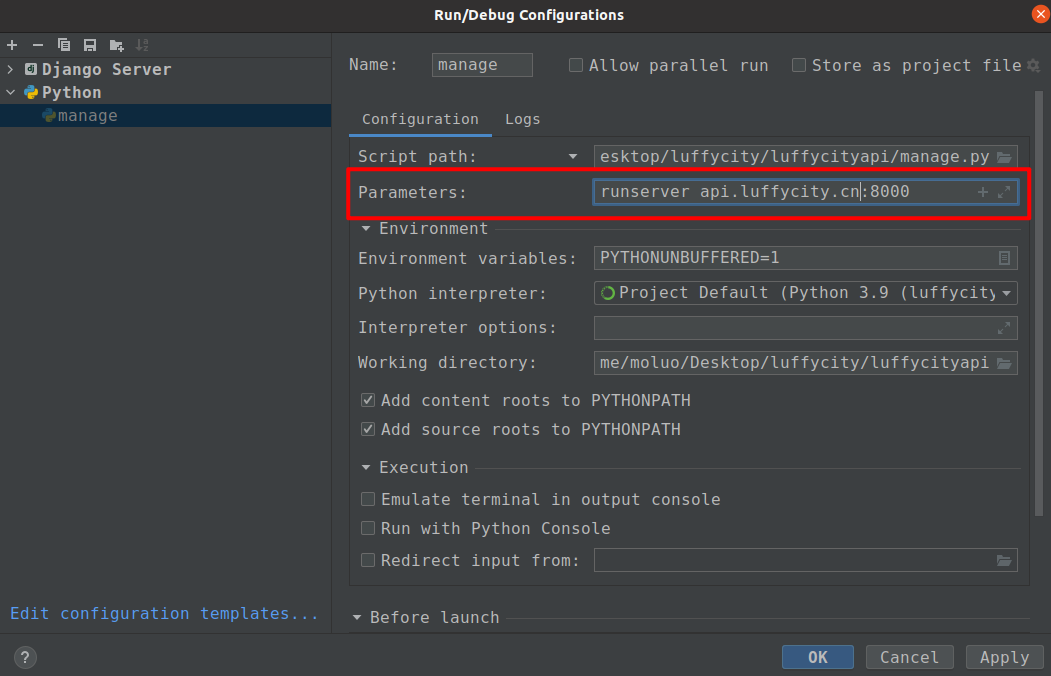Click the Copy Configuration icon
This screenshot has width=1051, height=676.
point(64,45)
